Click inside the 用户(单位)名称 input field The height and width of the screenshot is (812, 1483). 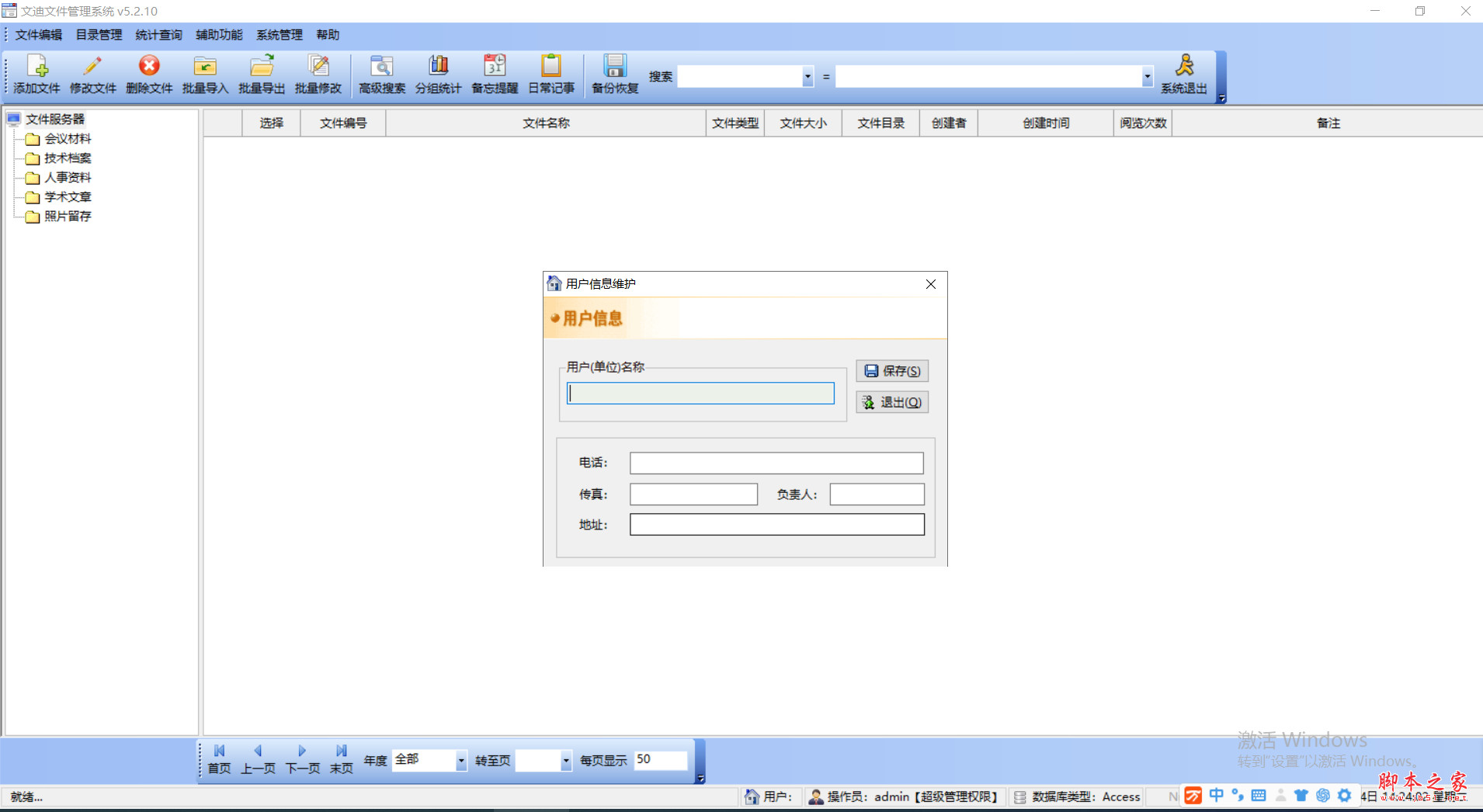pos(700,393)
